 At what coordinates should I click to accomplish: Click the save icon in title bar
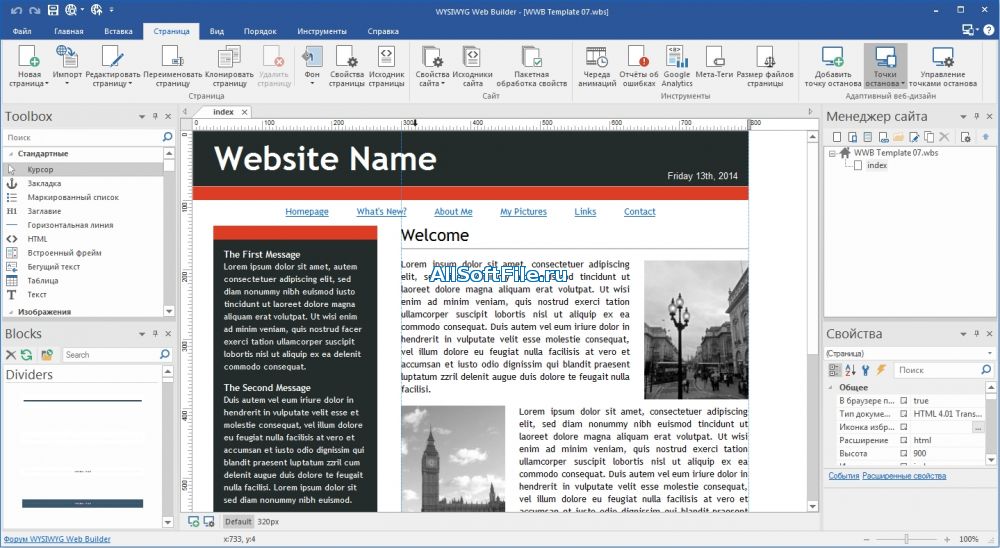point(53,10)
